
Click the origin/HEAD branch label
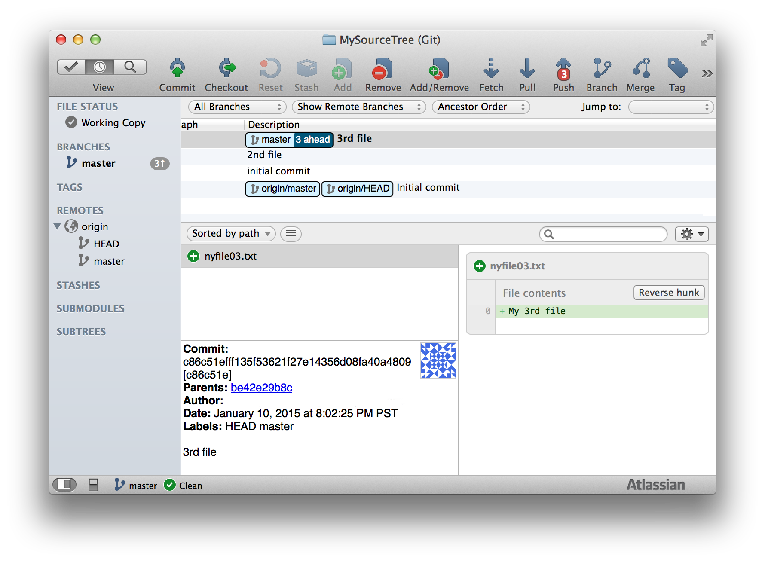(x=357, y=188)
